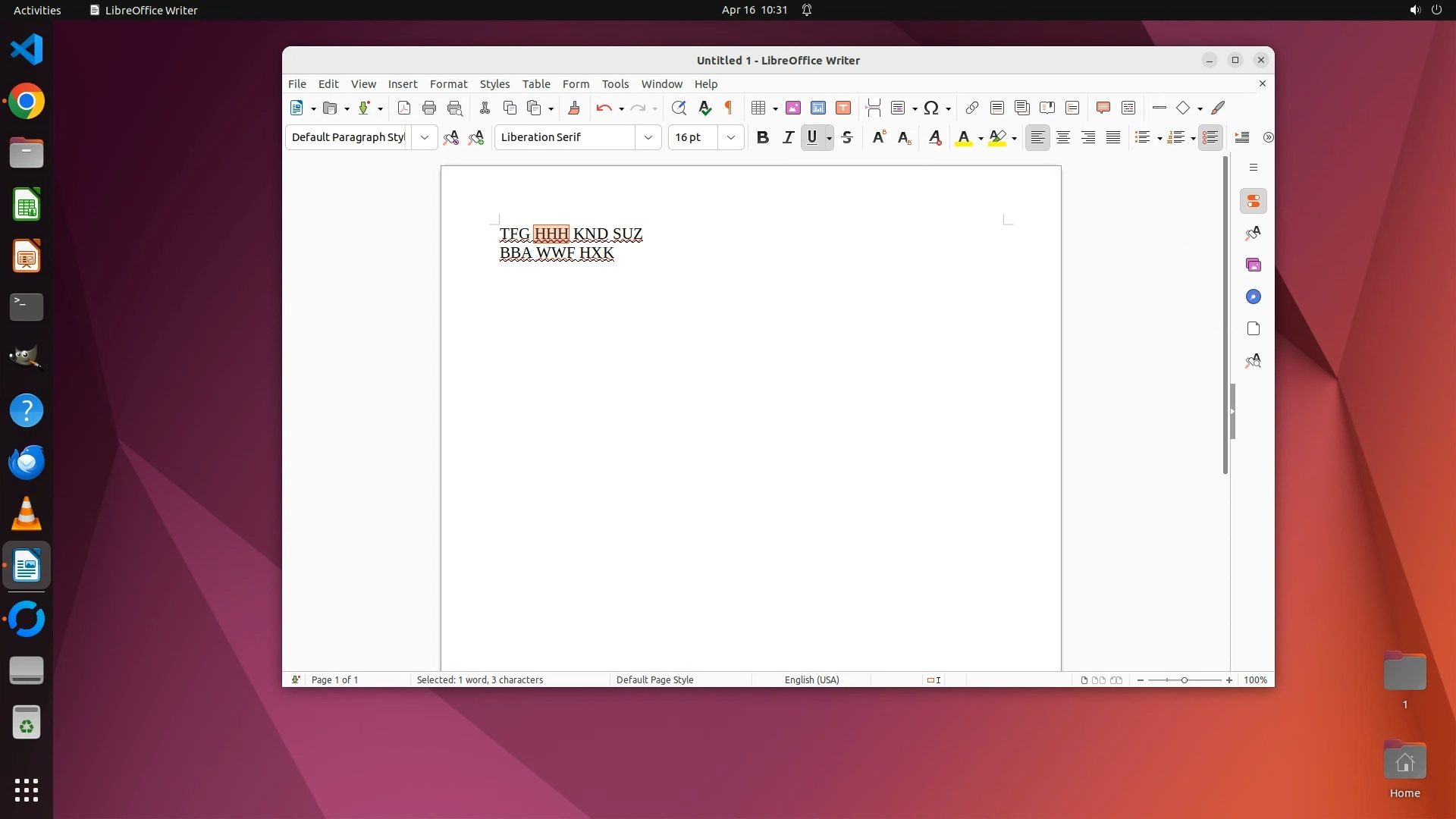Open the Find & Replace tool
The height and width of the screenshot is (819, 1456).
(679, 108)
